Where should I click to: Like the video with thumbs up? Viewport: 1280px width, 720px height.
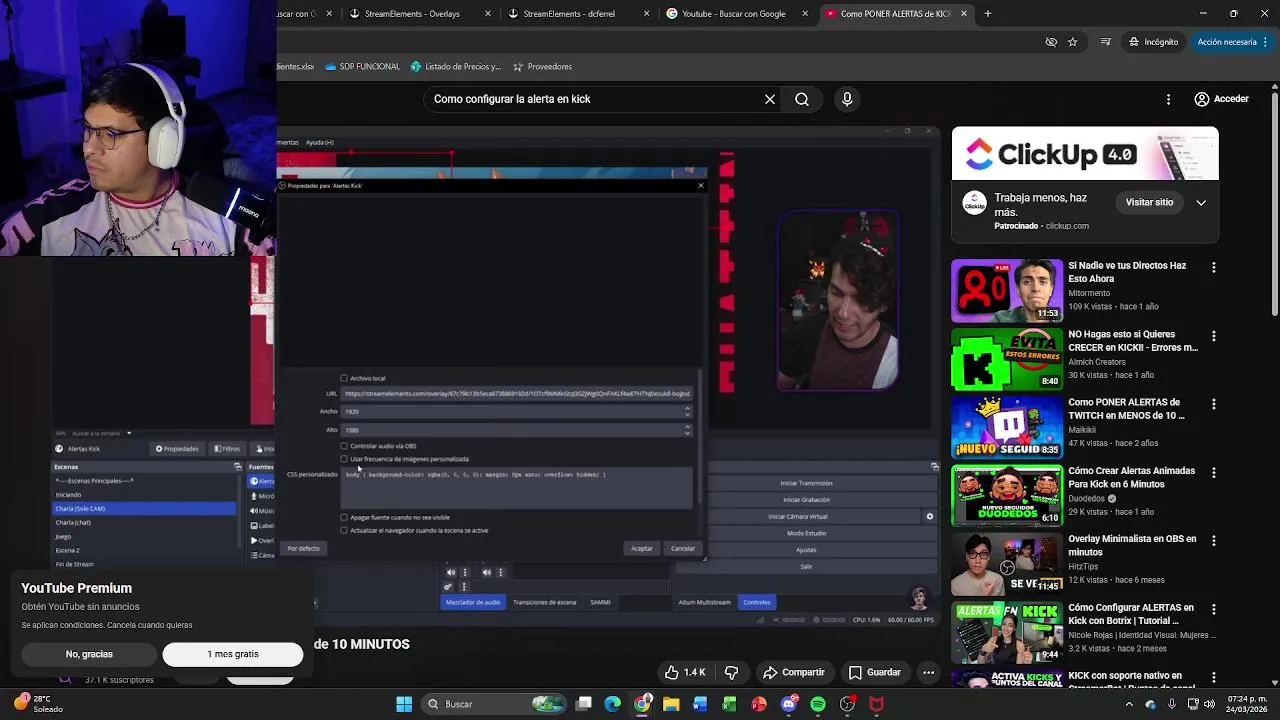685,672
